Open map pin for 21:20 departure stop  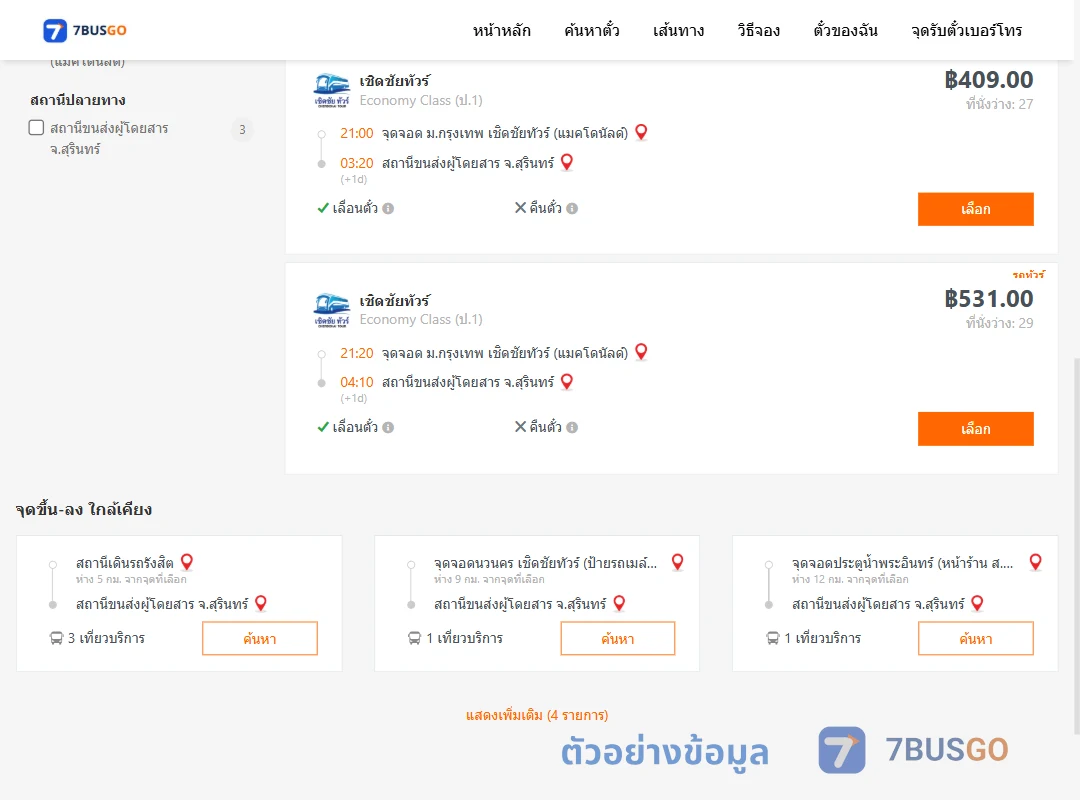point(641,352)
